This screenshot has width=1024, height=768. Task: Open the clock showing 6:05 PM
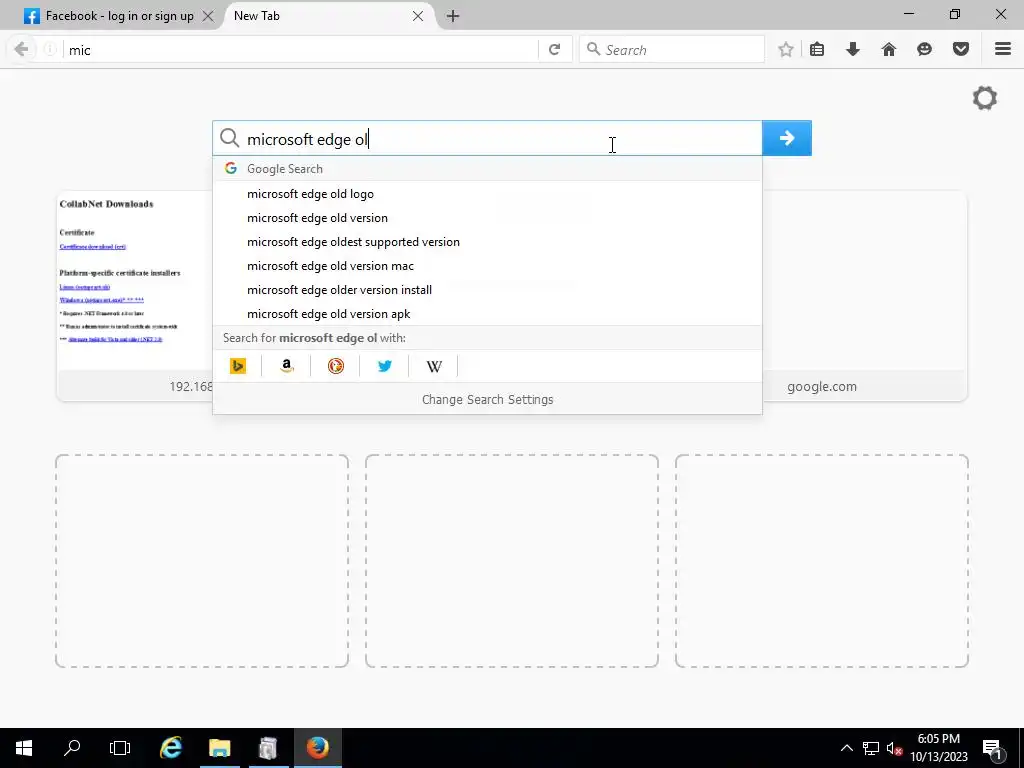(938, 748)
